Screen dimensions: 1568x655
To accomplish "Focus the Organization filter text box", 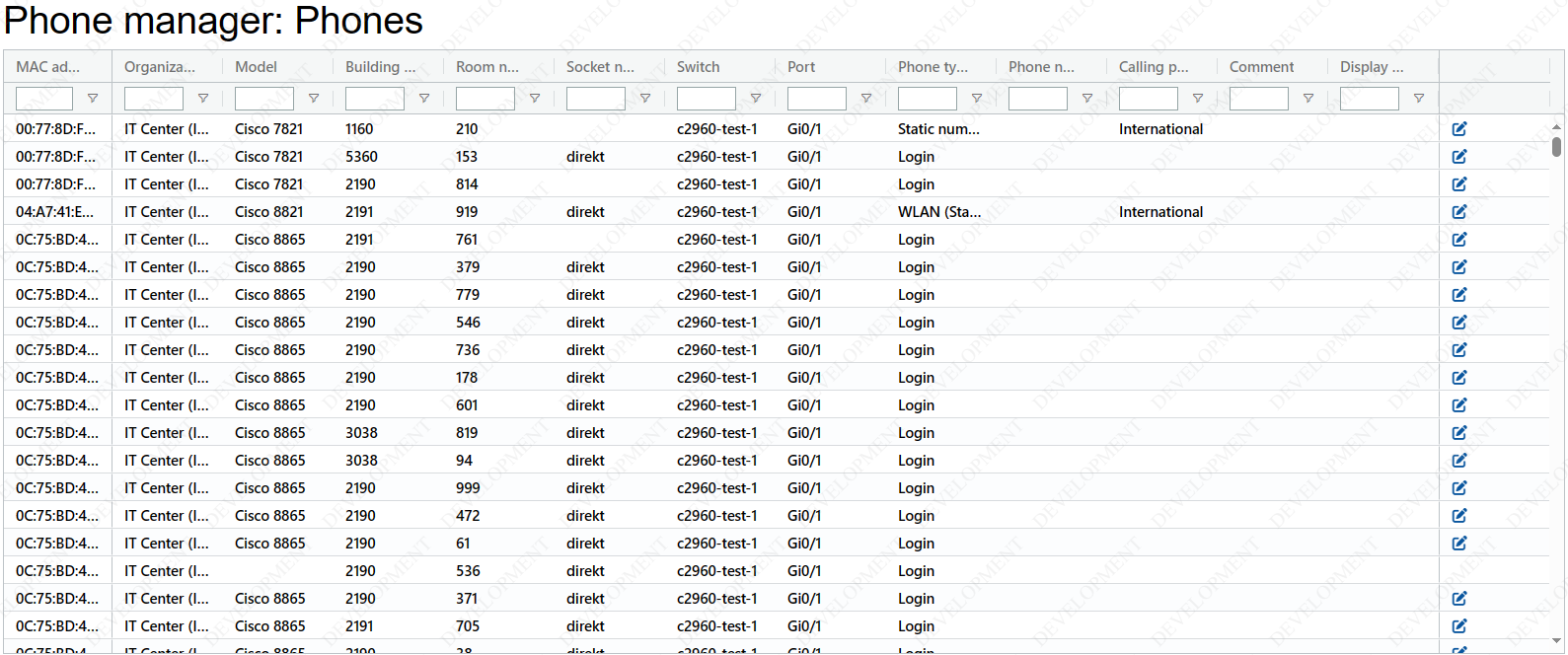I will tap(154, 99).
